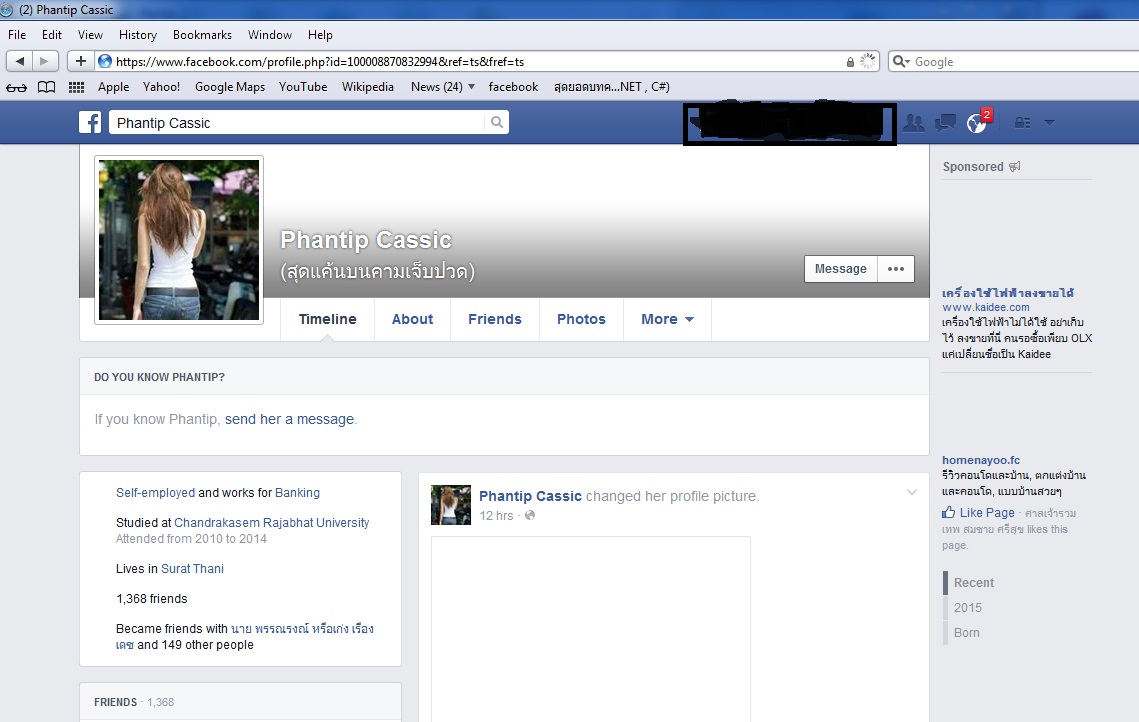
Task: Open the File menu
Action: [x=17, y=35]
